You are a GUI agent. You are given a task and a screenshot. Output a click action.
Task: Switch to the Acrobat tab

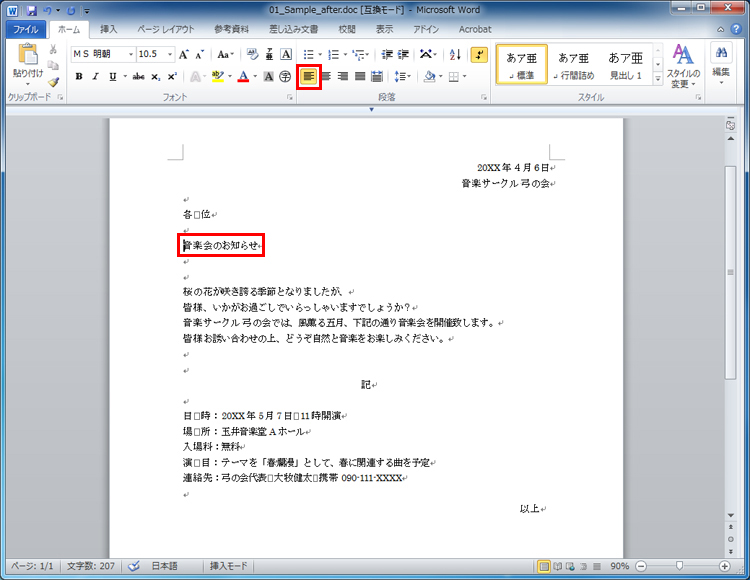(x=475, y=29)
